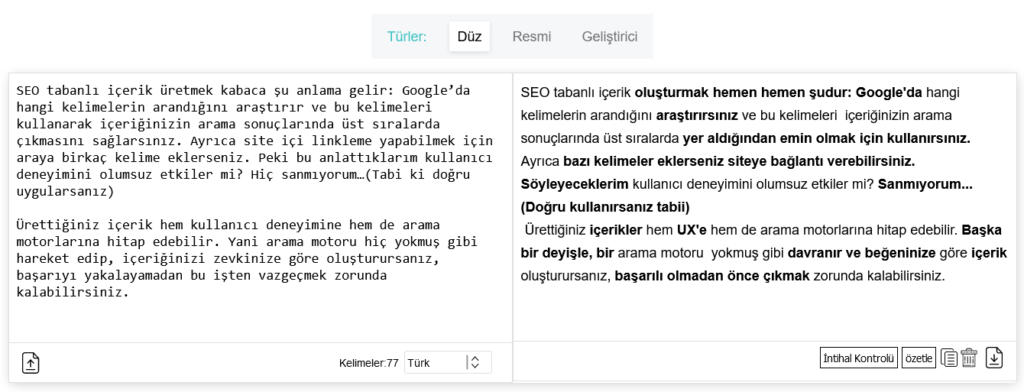Click the Türler: label
Screen dimensions: 1024x392
(x=406, y=37)
